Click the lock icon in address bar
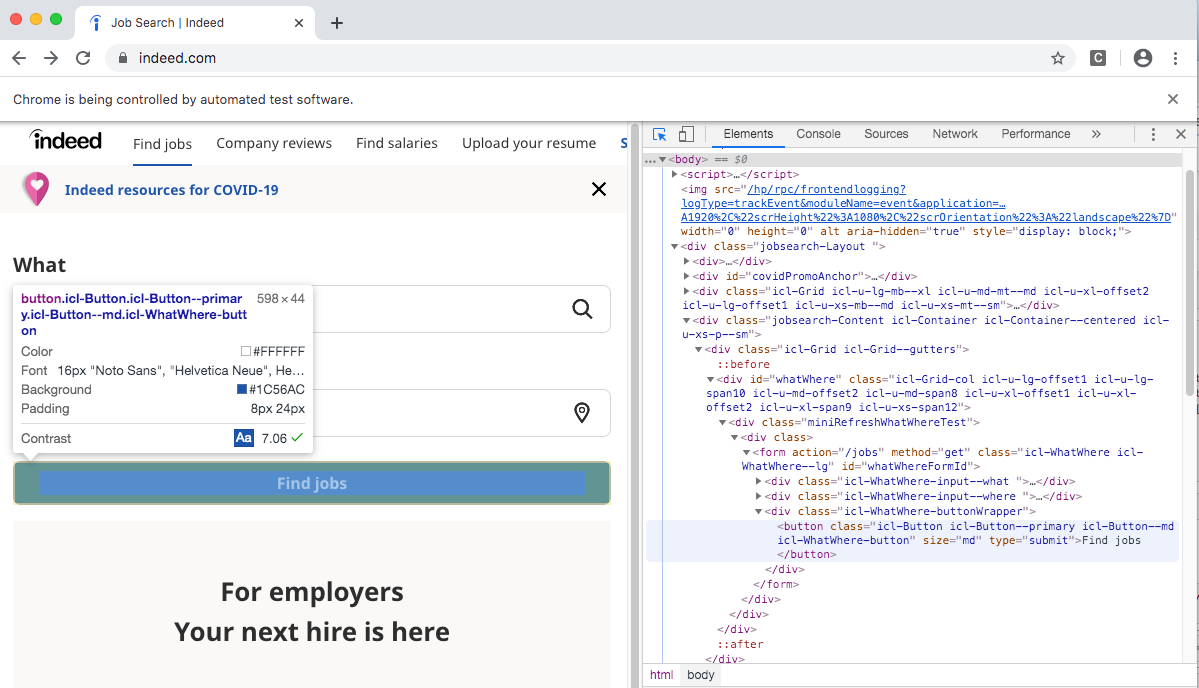The image size is (1199, 688). 123,58
